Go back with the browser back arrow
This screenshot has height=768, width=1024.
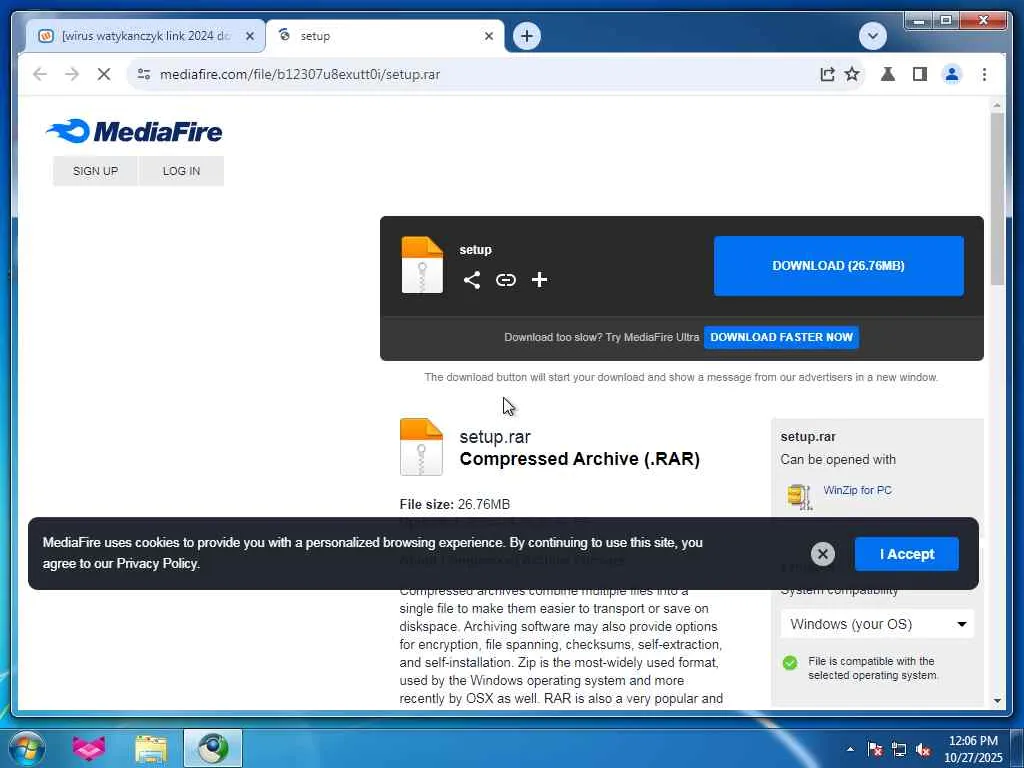coord(40,74)
